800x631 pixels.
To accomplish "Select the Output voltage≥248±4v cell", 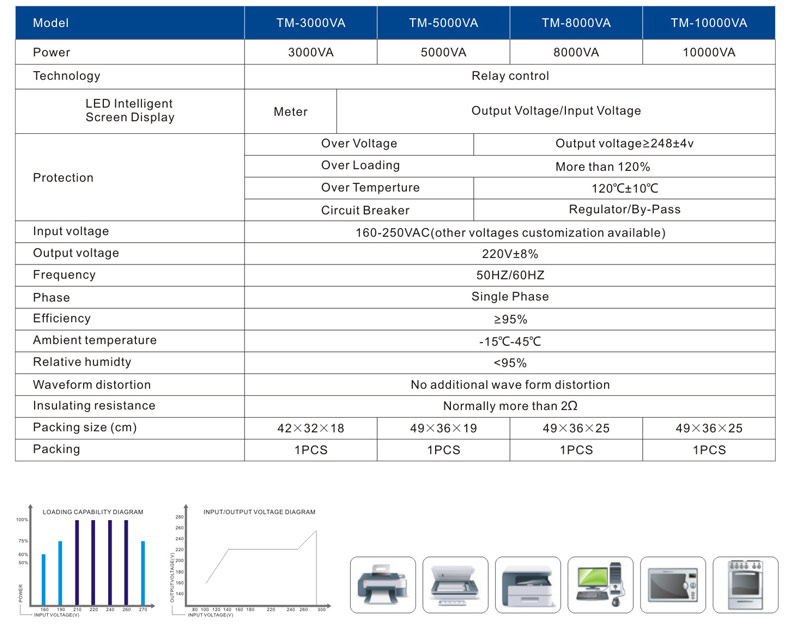I will coord(624,144).
